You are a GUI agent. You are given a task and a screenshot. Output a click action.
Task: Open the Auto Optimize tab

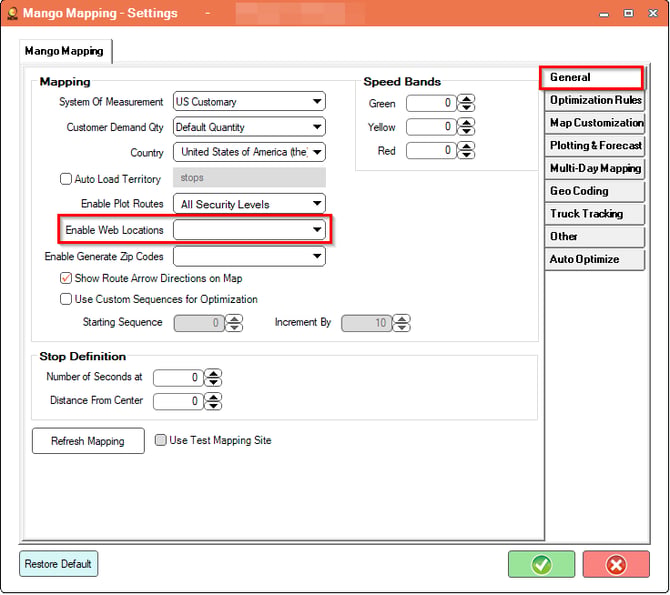click(x=595, y=259)
